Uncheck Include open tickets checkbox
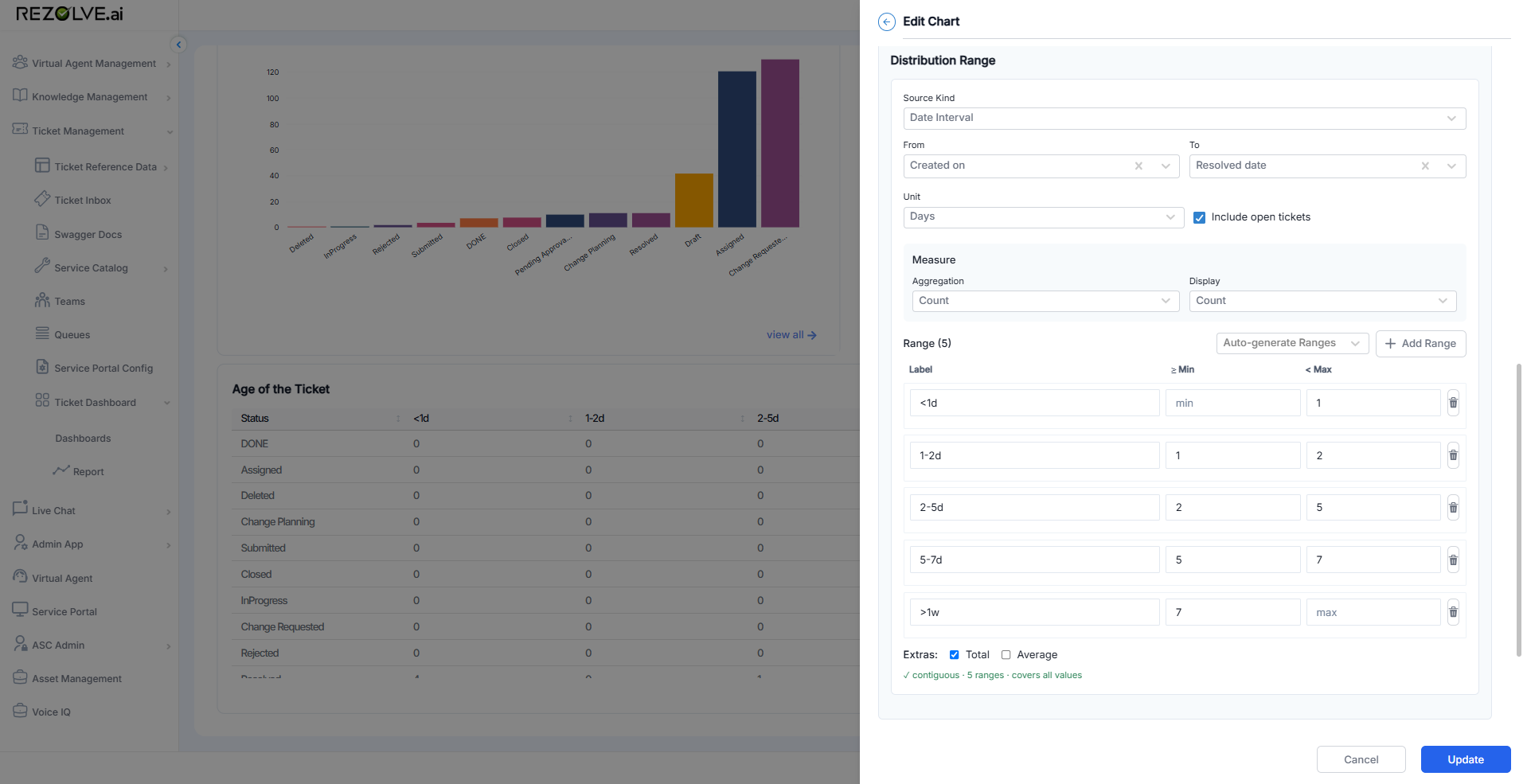The image size is (1527, 784). click(x=1199, y=217)
